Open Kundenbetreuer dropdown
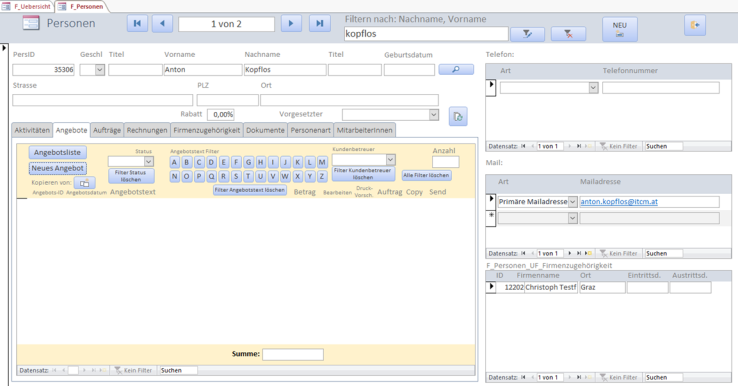The height and width of the screenshot is (386, 738). click(x=390, y=160)
